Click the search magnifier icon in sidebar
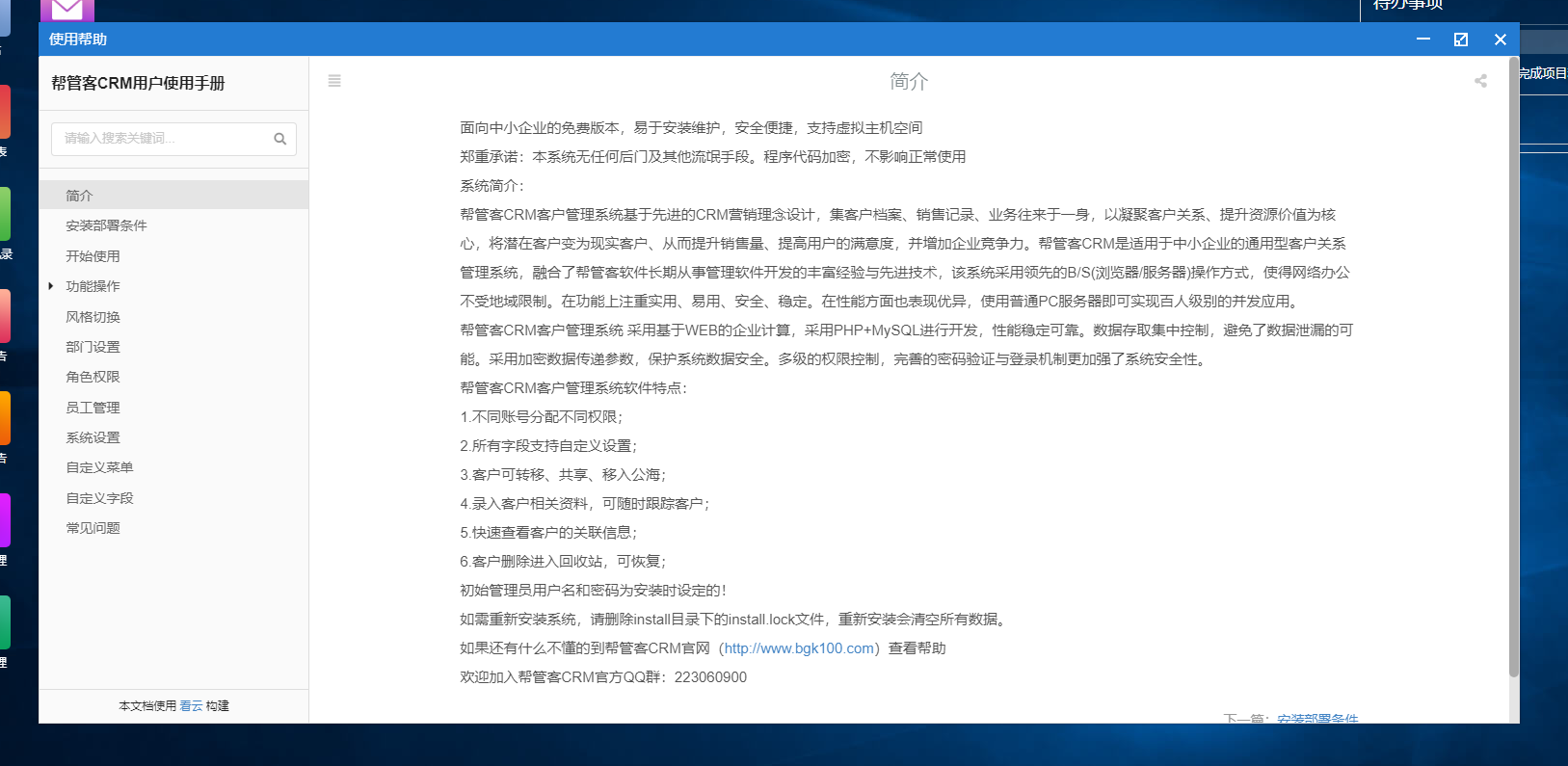The width and height of the screenshot is (1568, 766). (x=280, y=139)
